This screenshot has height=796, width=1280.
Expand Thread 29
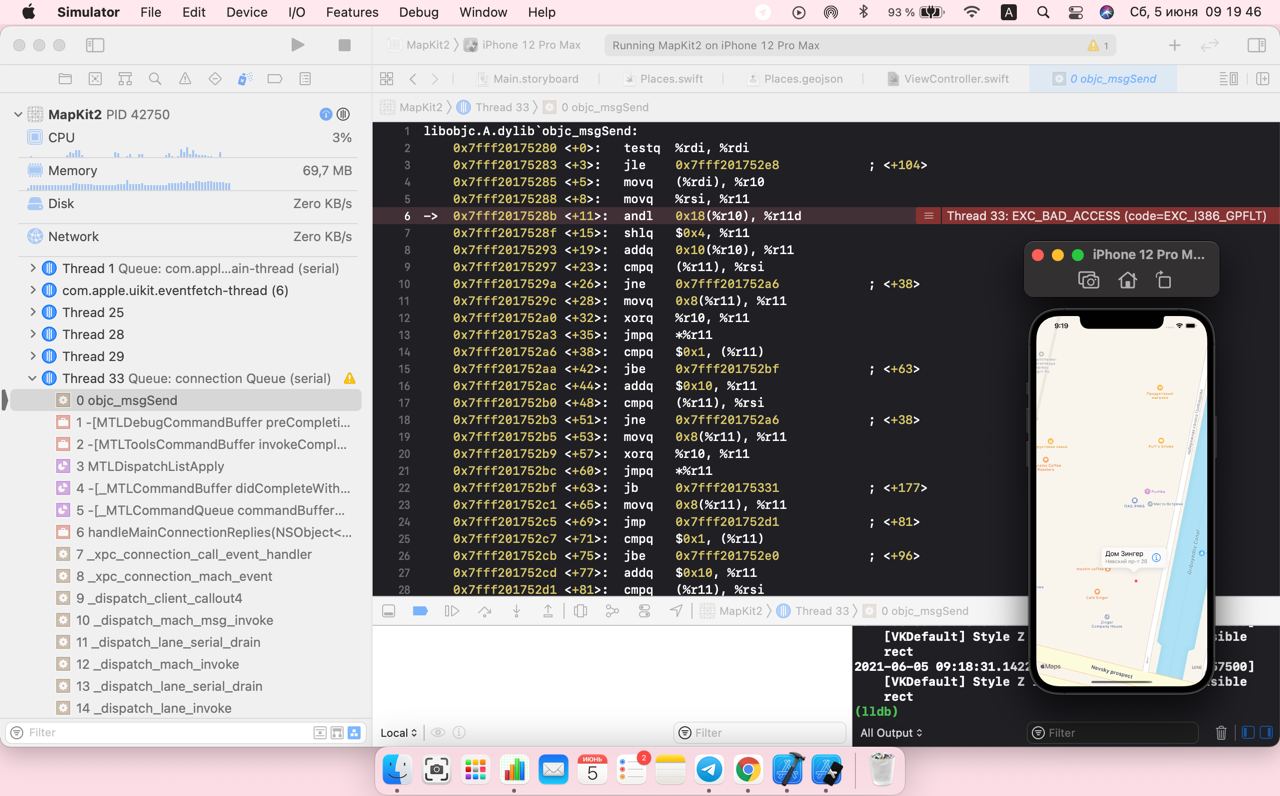(x=33, y=356)
